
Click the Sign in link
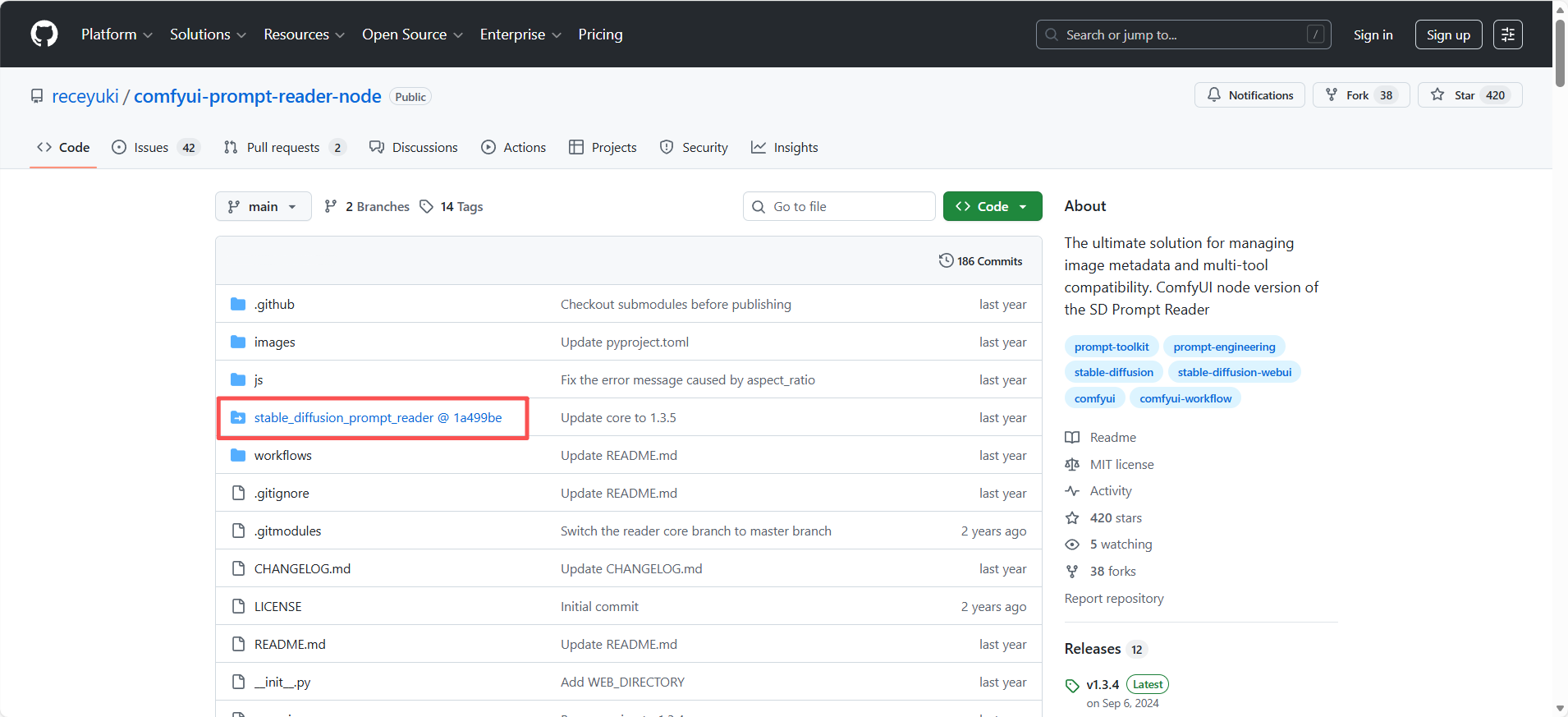[x=1373, y=34]
